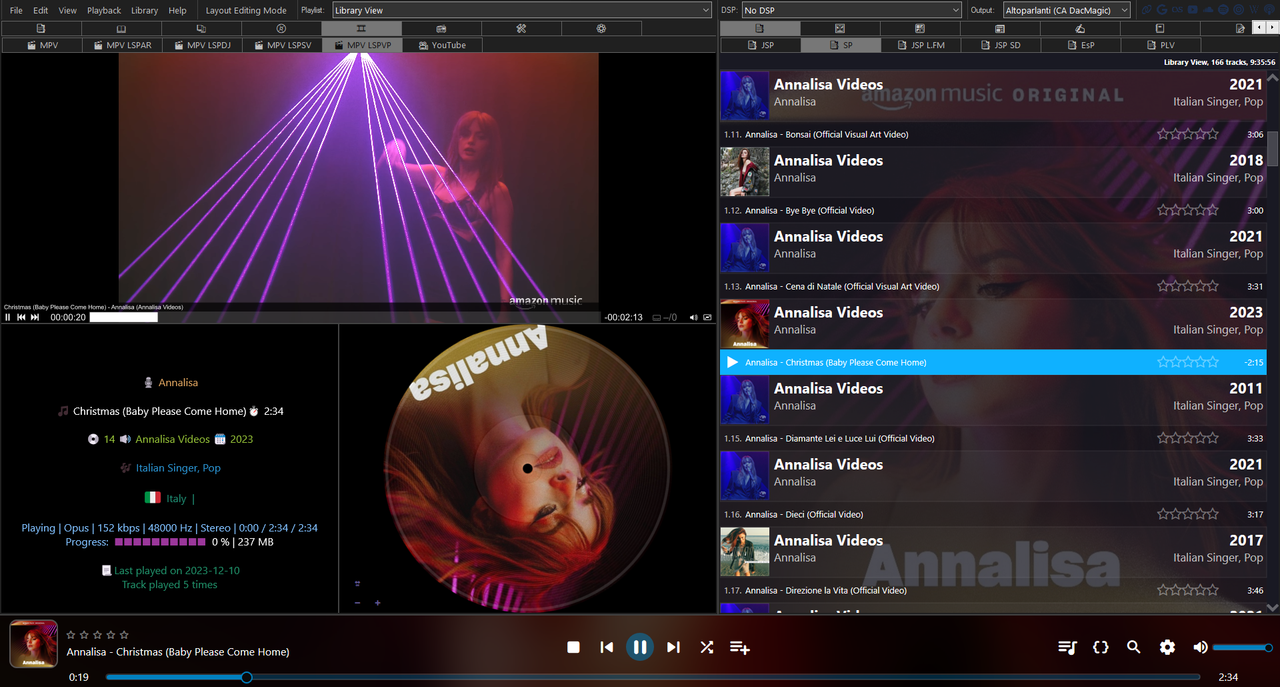Switch to the JSP SD tab
This screenshot has width=1280, height=687.
click(1001, 45)
